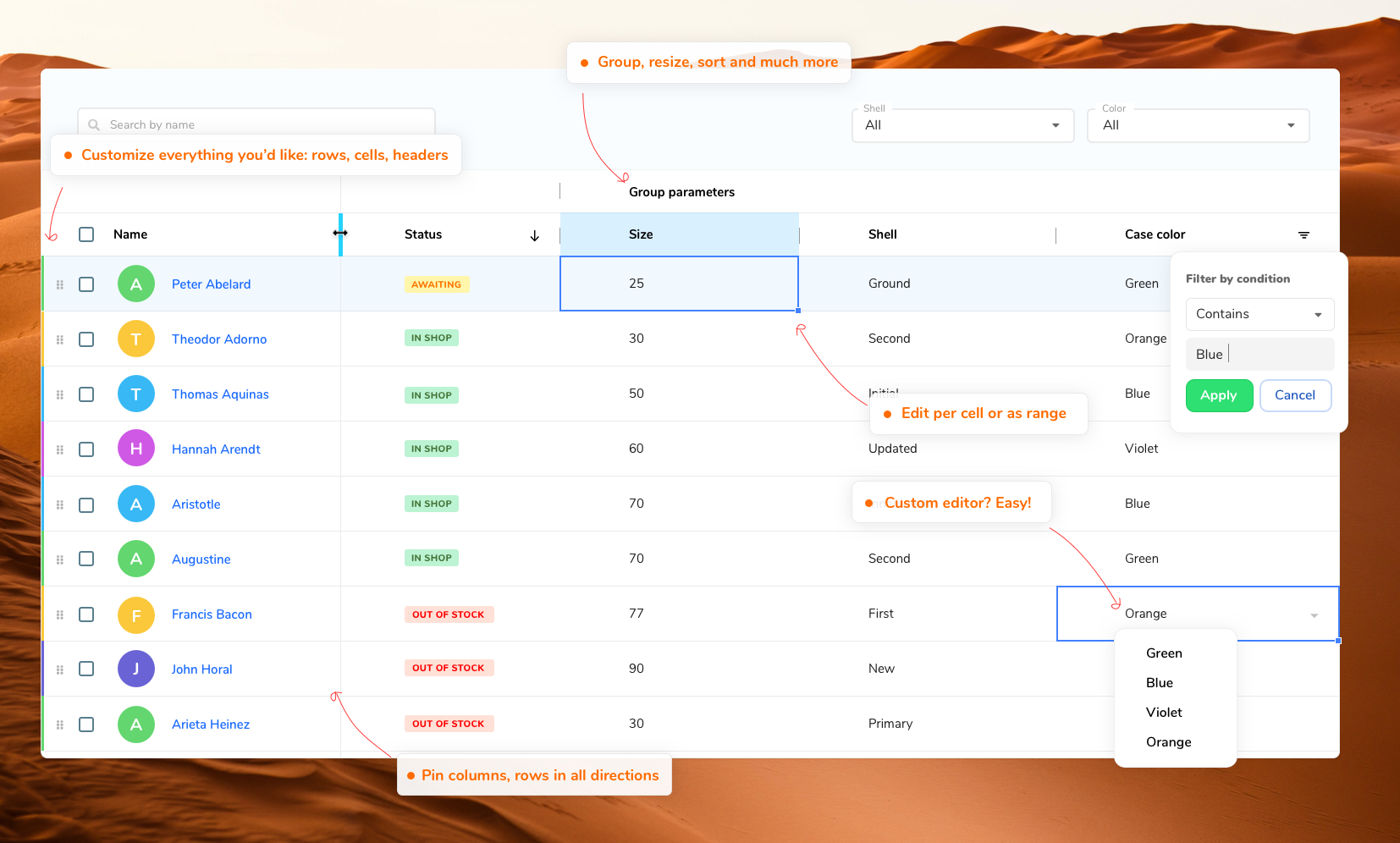
Task: Click the Blue text field in the filter popup
Action: (1259, 354)
